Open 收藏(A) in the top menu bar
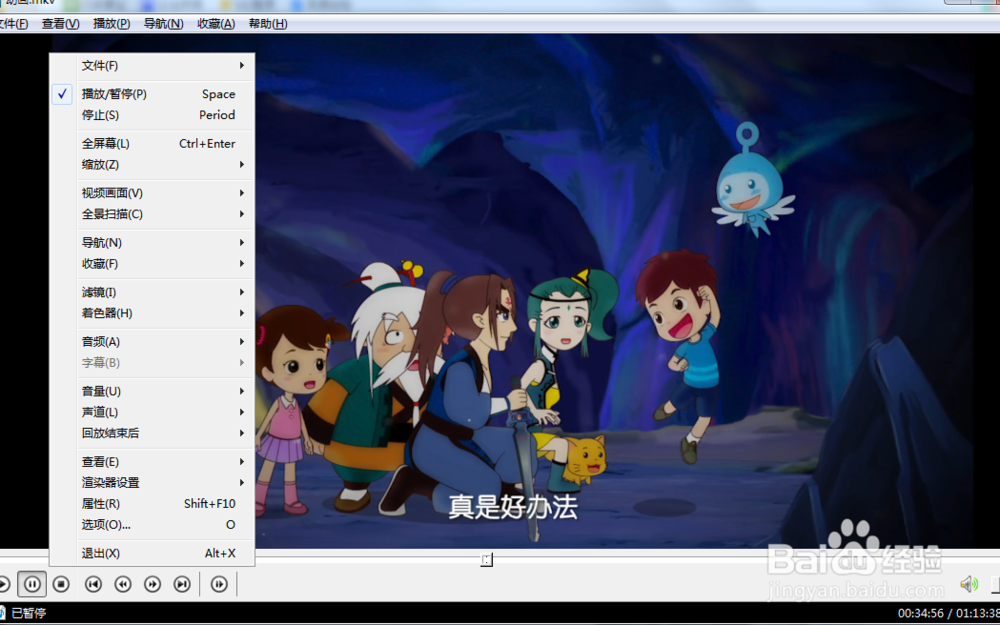The image size is (1000, 625). pyautogui.click(x=216, y=24)
